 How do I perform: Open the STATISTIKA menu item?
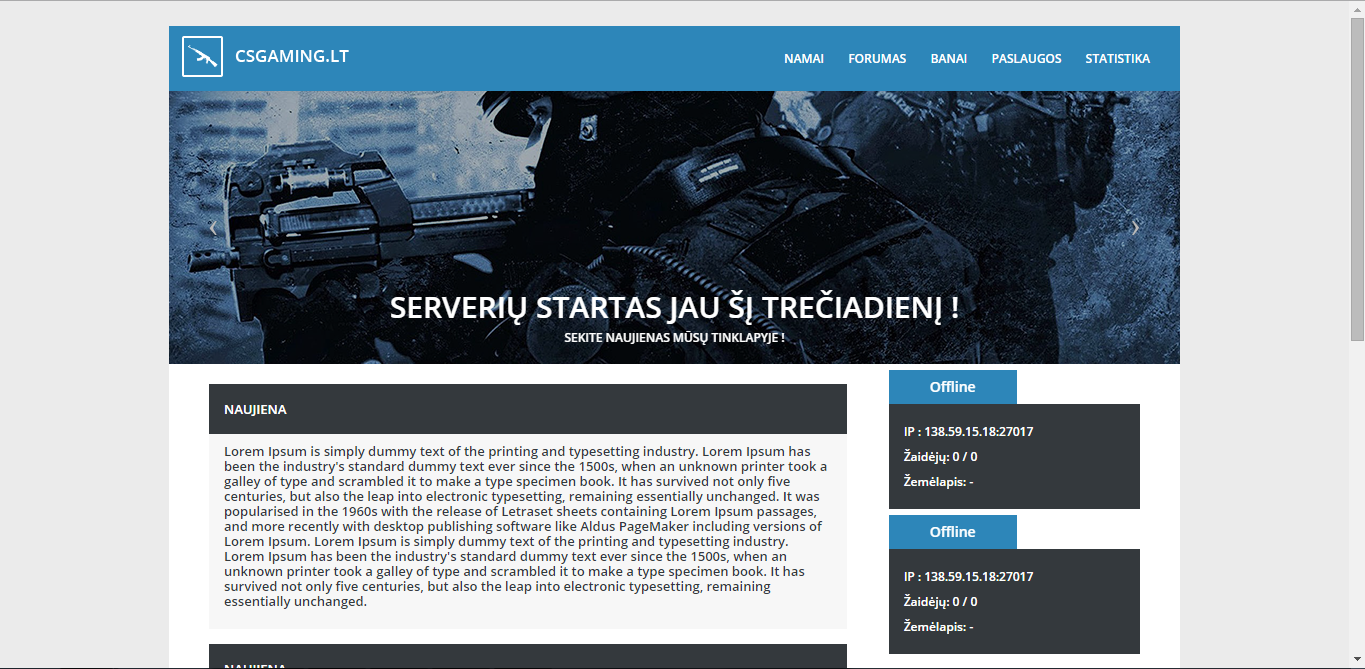[1117, 58]
